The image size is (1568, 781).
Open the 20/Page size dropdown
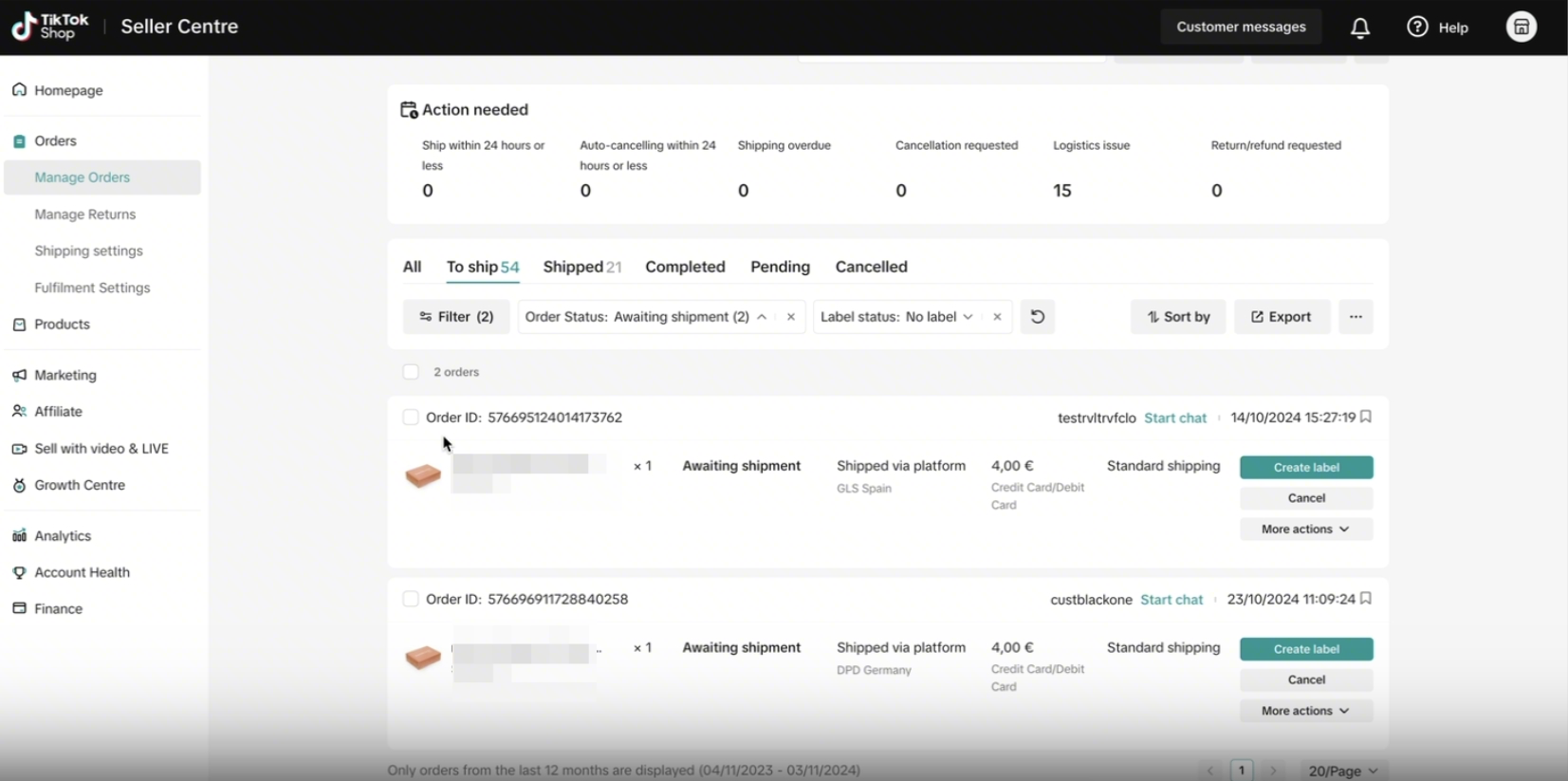point(1342,771)
